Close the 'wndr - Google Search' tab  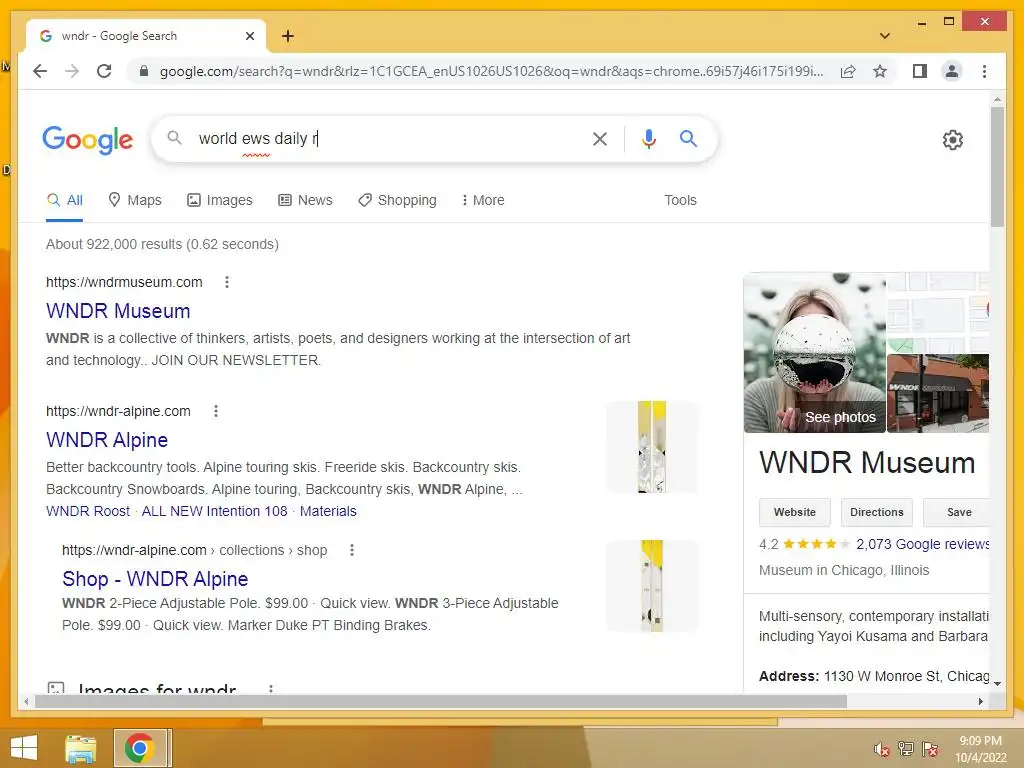[x=249, y=36]
